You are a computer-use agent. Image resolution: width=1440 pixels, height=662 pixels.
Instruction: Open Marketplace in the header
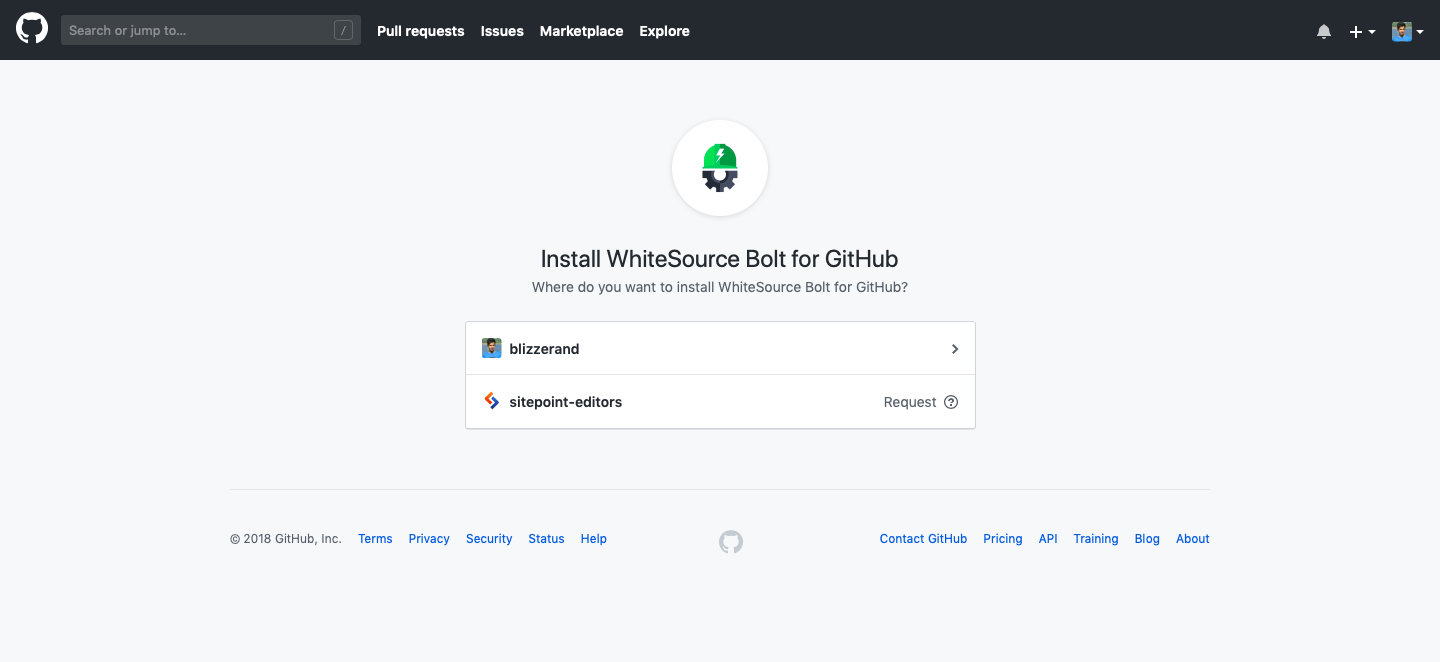point(581,31)
